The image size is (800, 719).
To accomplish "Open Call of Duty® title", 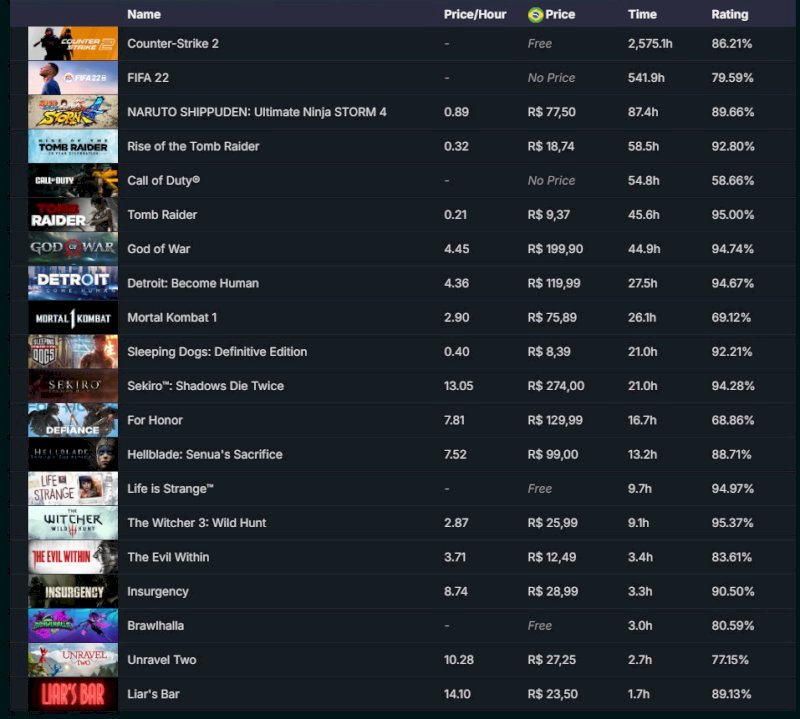I will pos(163,180).
